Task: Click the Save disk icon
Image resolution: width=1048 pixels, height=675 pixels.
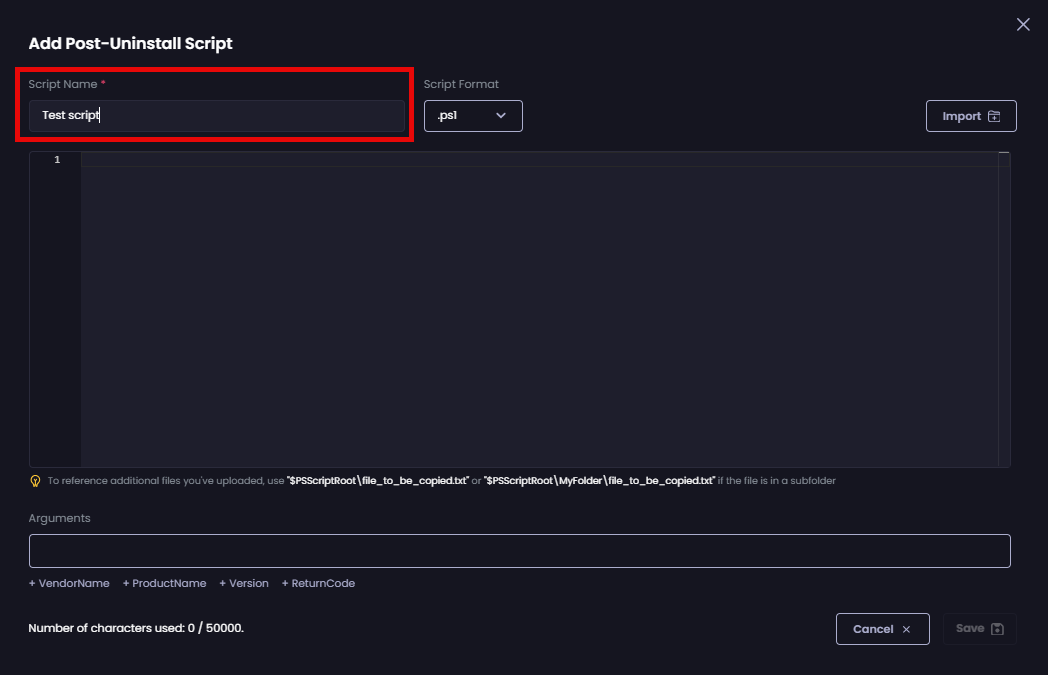Action: (x=995, y=628)
